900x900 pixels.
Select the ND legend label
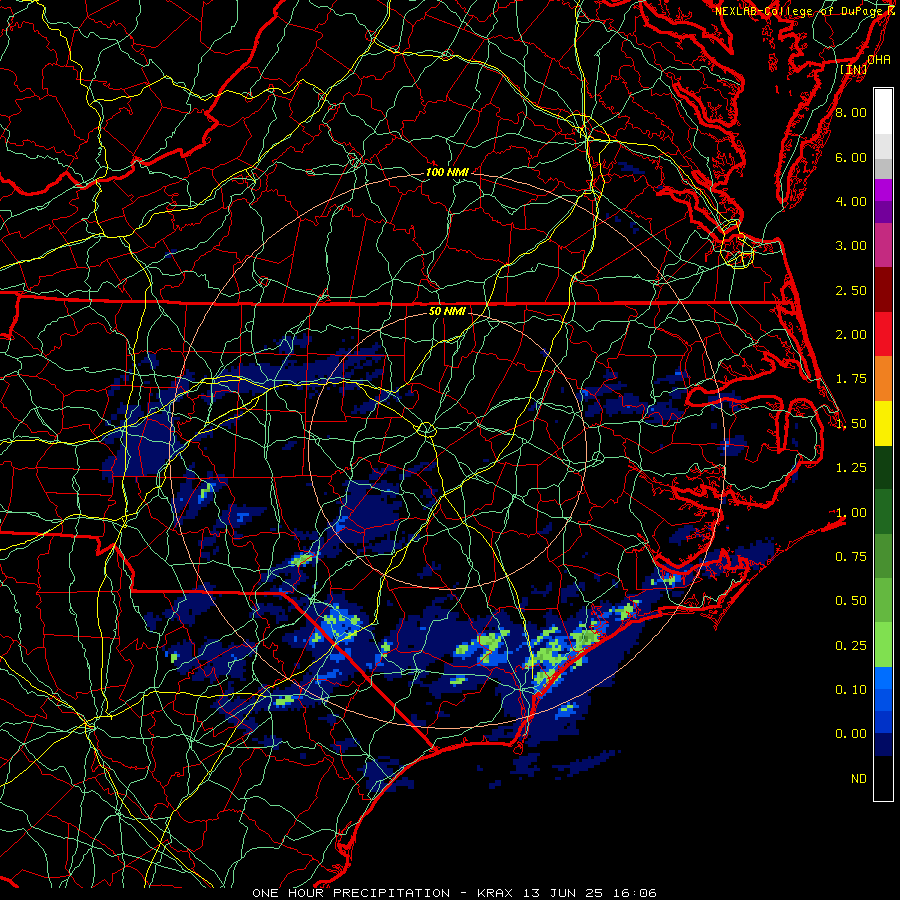[859, 779]
